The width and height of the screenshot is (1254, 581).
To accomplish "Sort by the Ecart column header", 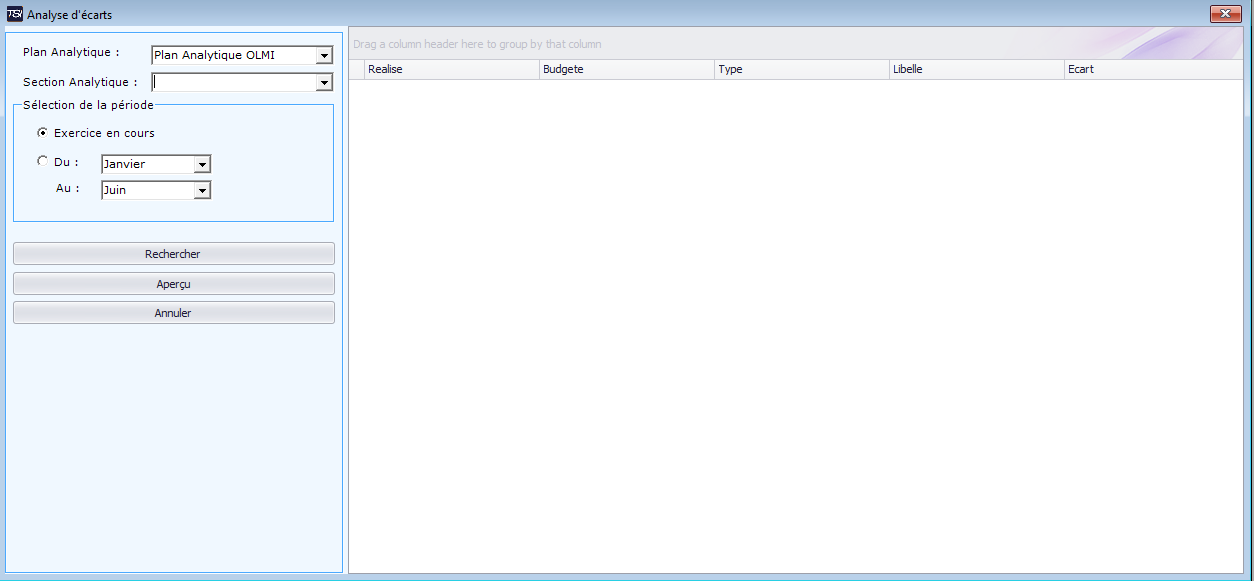I will click(x=1153, y=70).
